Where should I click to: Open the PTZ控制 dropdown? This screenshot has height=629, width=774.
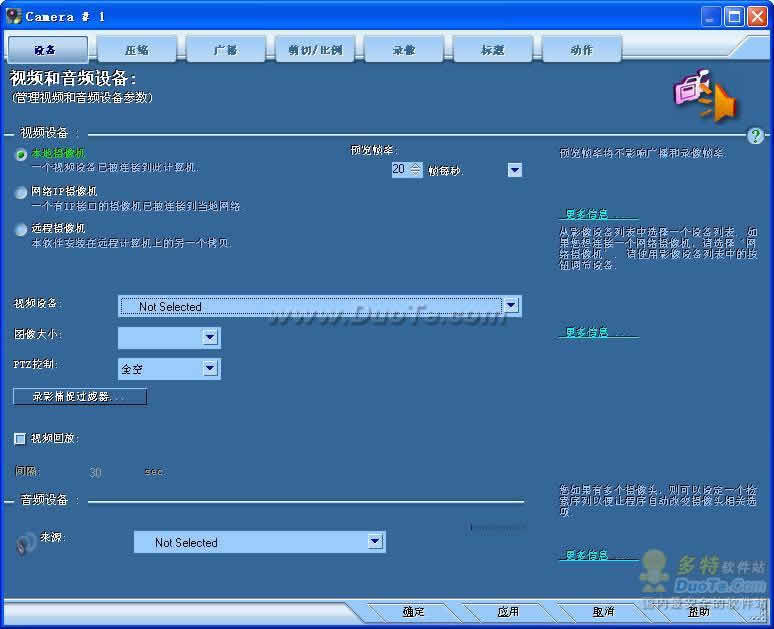point(210,368)
